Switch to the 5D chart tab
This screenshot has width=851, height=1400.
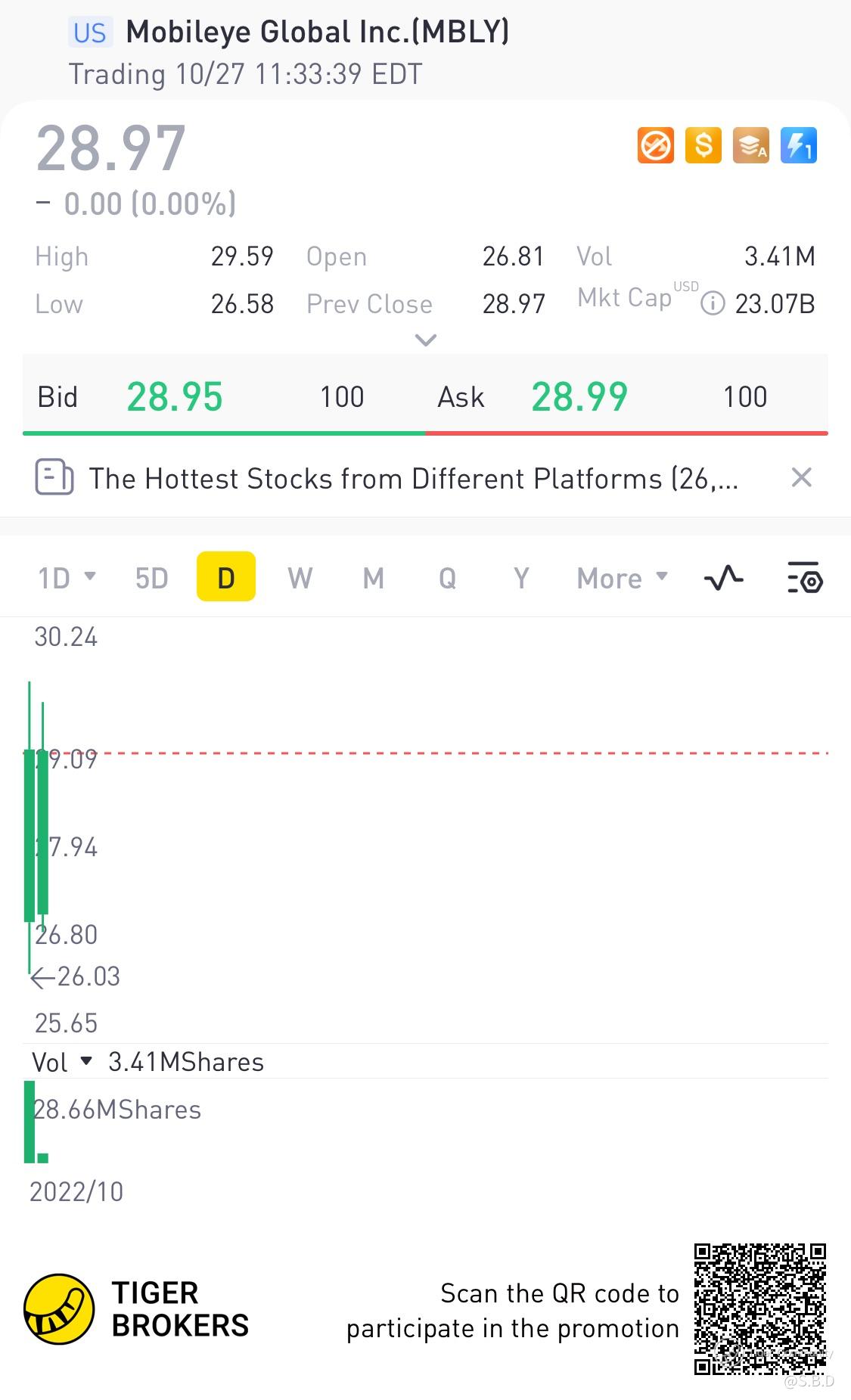click(x=151, y=579)
